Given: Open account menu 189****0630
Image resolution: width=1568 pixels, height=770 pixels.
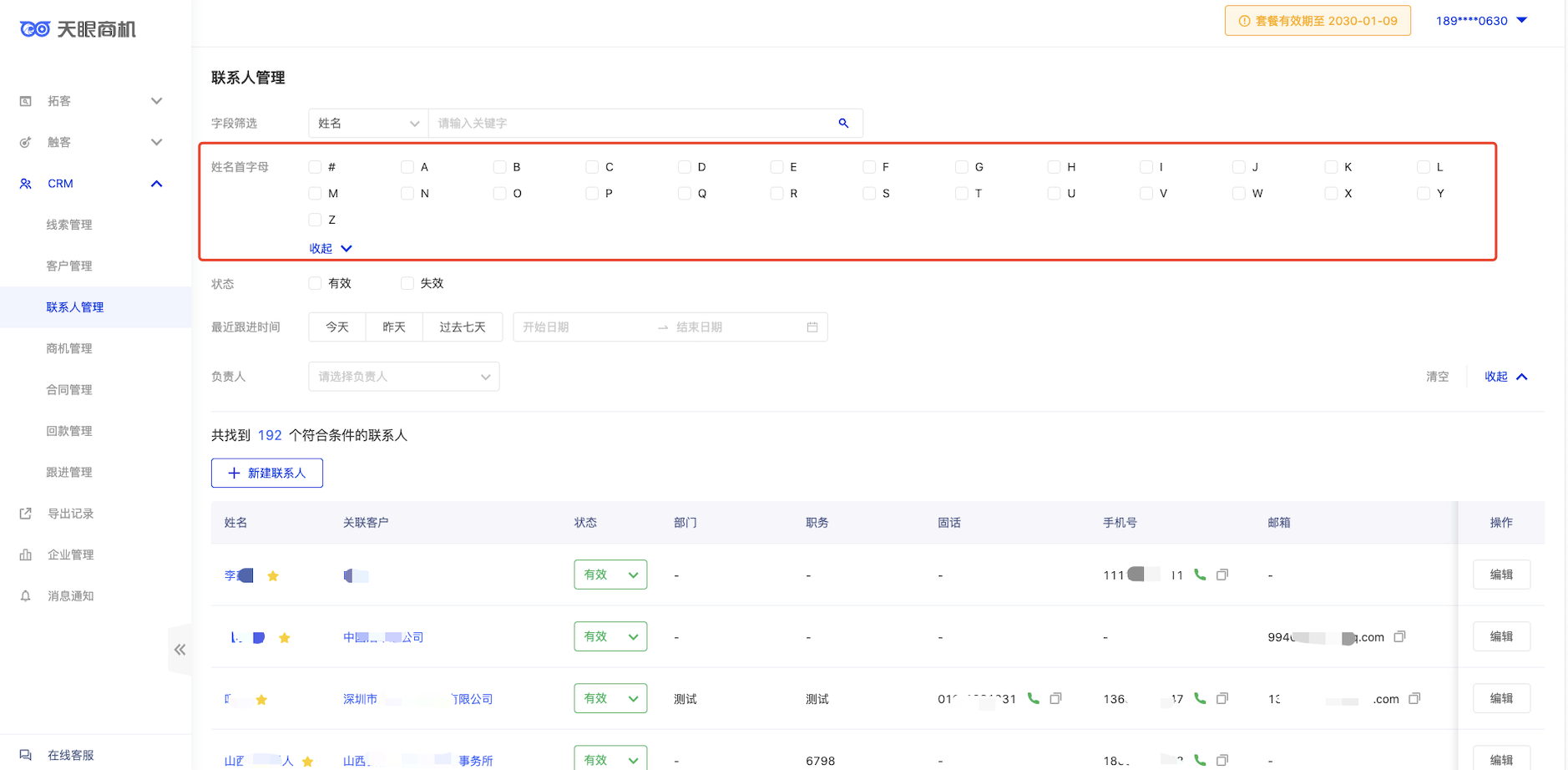Looking at the screenshot, I should coord(1481,21).
